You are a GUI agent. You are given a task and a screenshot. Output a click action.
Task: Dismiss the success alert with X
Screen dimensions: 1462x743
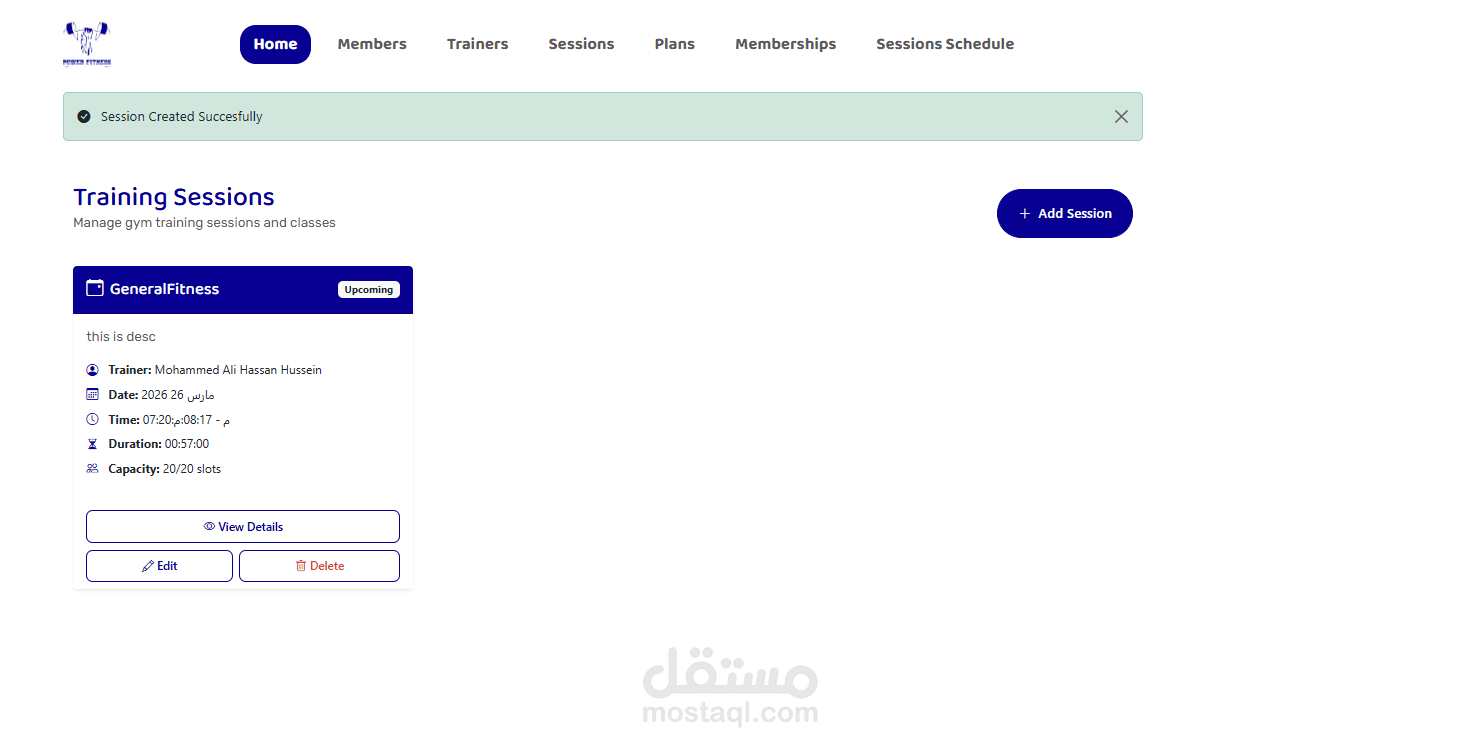point(1121,117)
